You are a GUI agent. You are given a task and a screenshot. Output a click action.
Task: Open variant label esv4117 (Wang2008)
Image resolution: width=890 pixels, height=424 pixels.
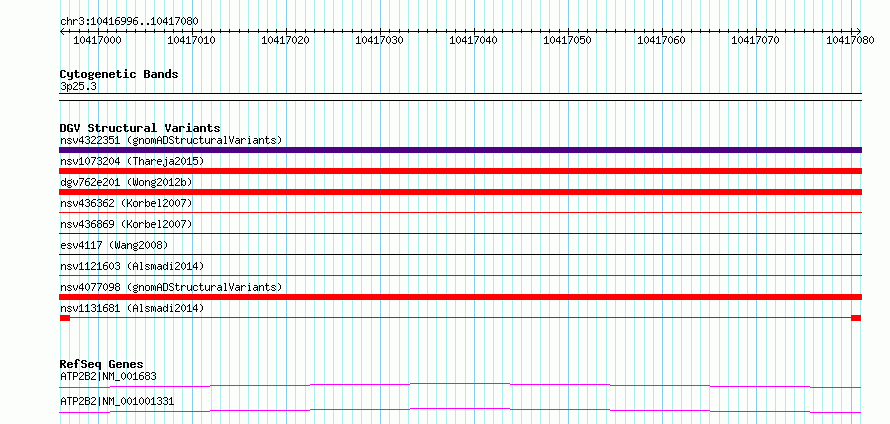click(x=114, y=245)
